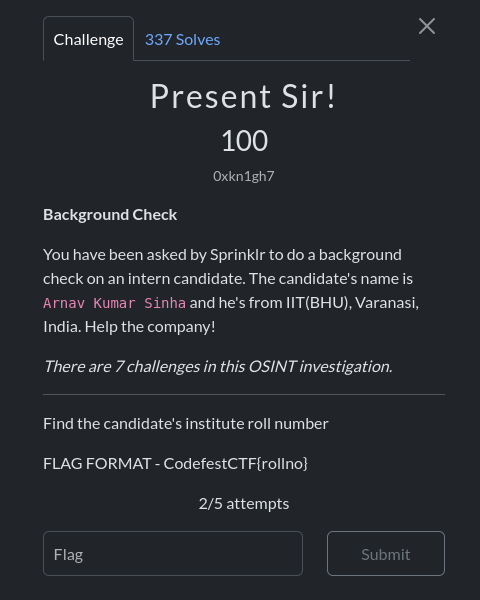
Task: Click the FLAG FORMAT CodefestCTF{rollno} line
Action: 175,464
